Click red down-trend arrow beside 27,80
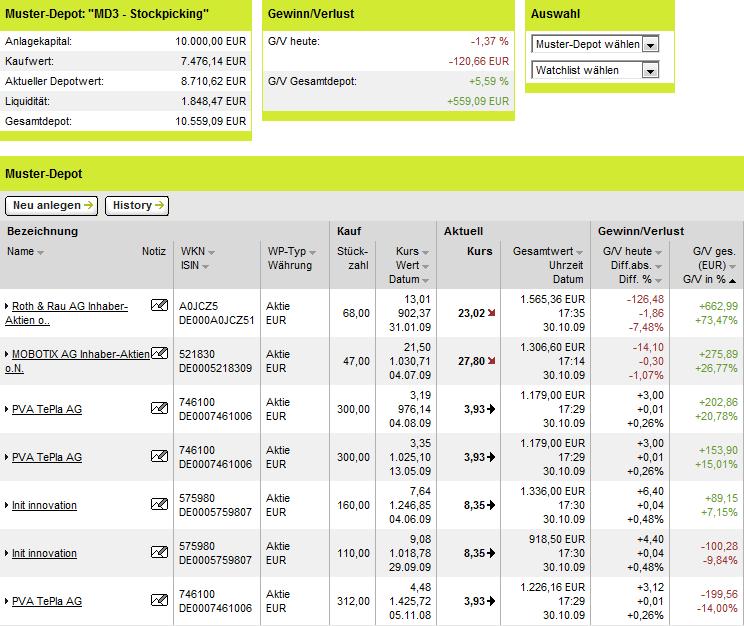Image resolution: width=744 pixels, height=626 pixels. pos(491,361)
